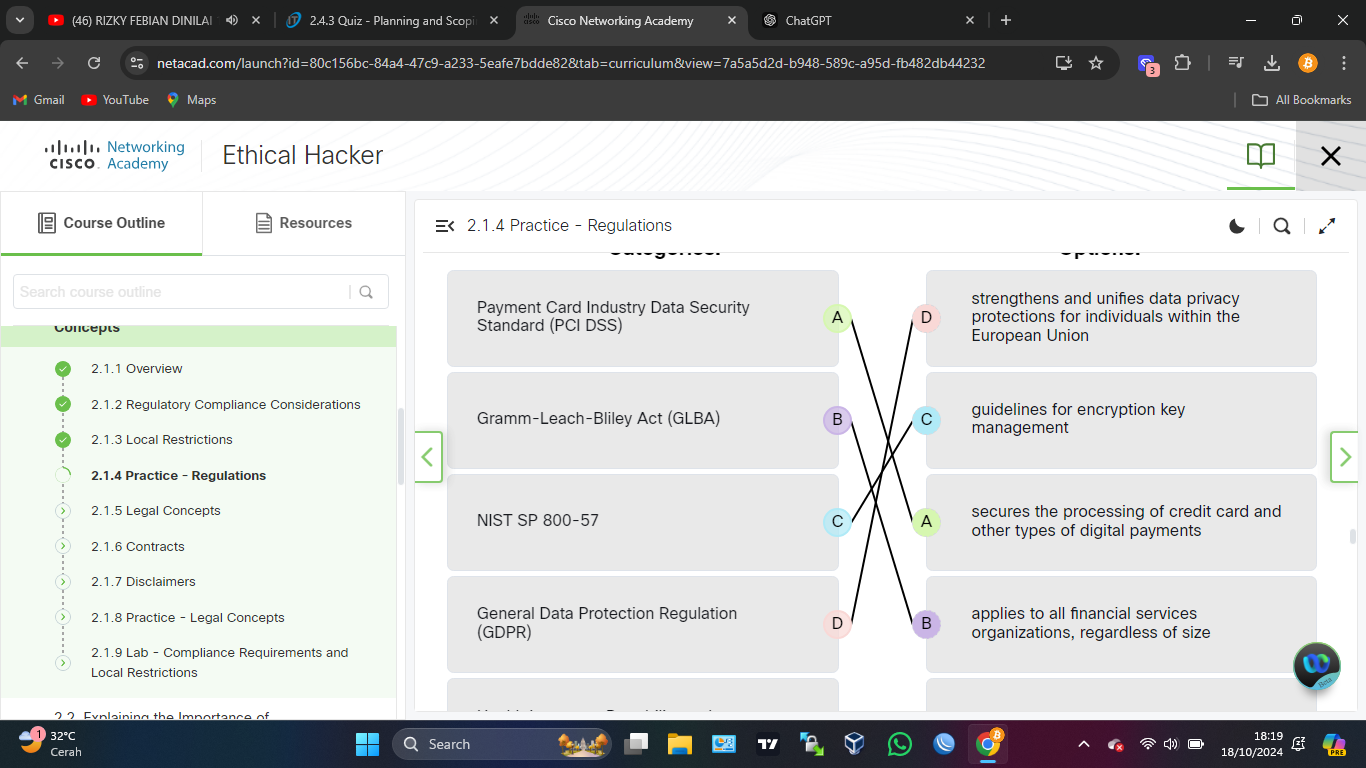Select option connector D for European Union
1366x768 pixels.
[926, 318]
